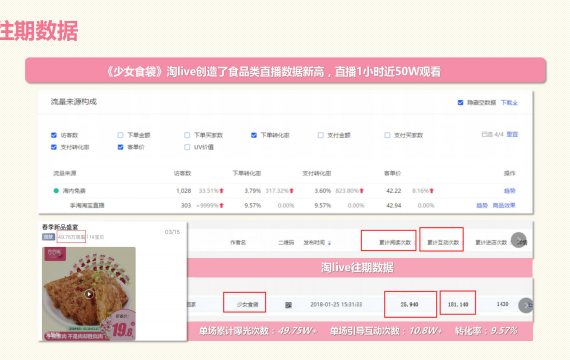Click the 少女食袋 author name cell
This screenshot has width=570, height=360.
pyautogui.click(x=248, y=305)
